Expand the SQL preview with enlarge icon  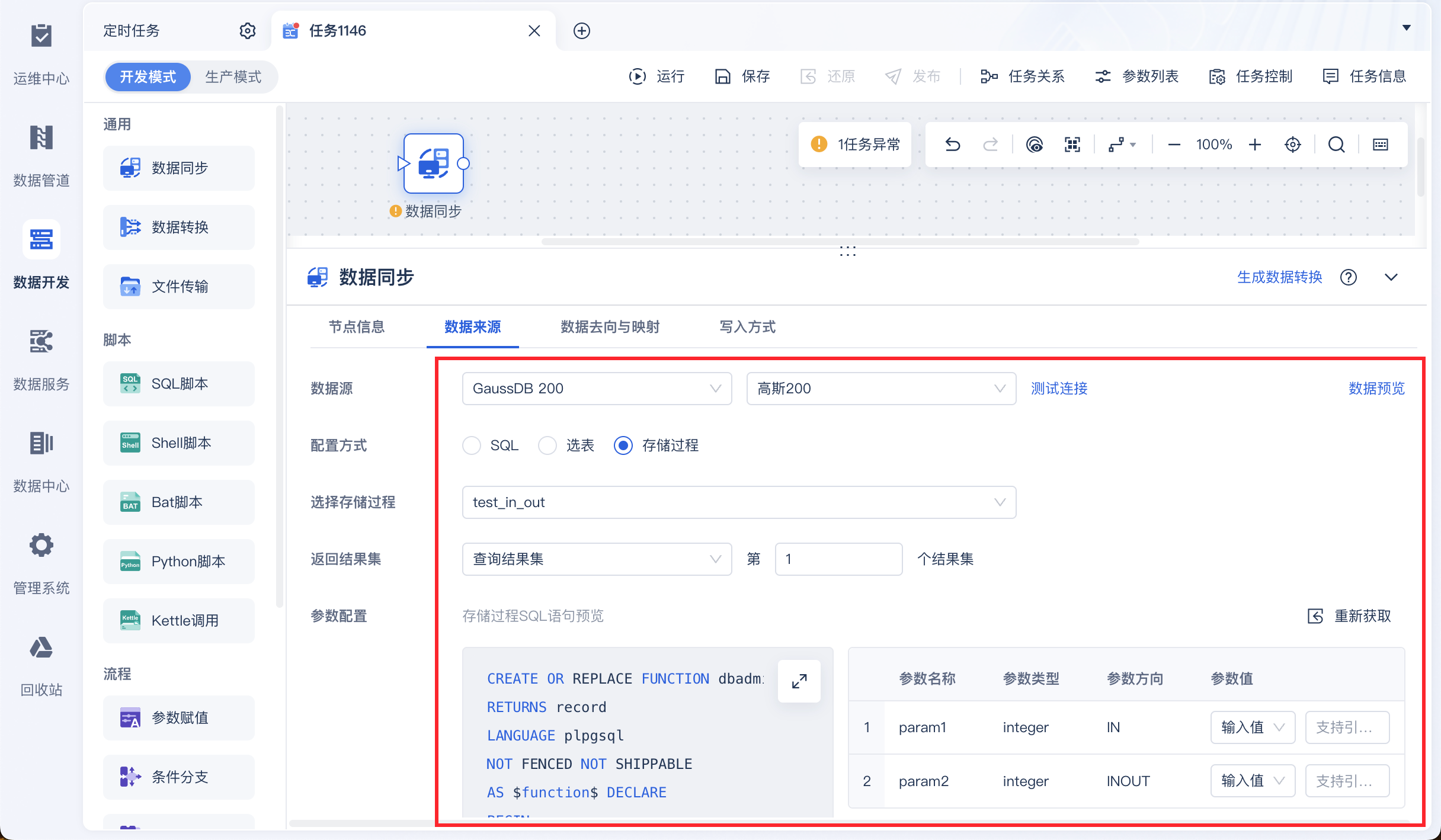tap(799, 681)
